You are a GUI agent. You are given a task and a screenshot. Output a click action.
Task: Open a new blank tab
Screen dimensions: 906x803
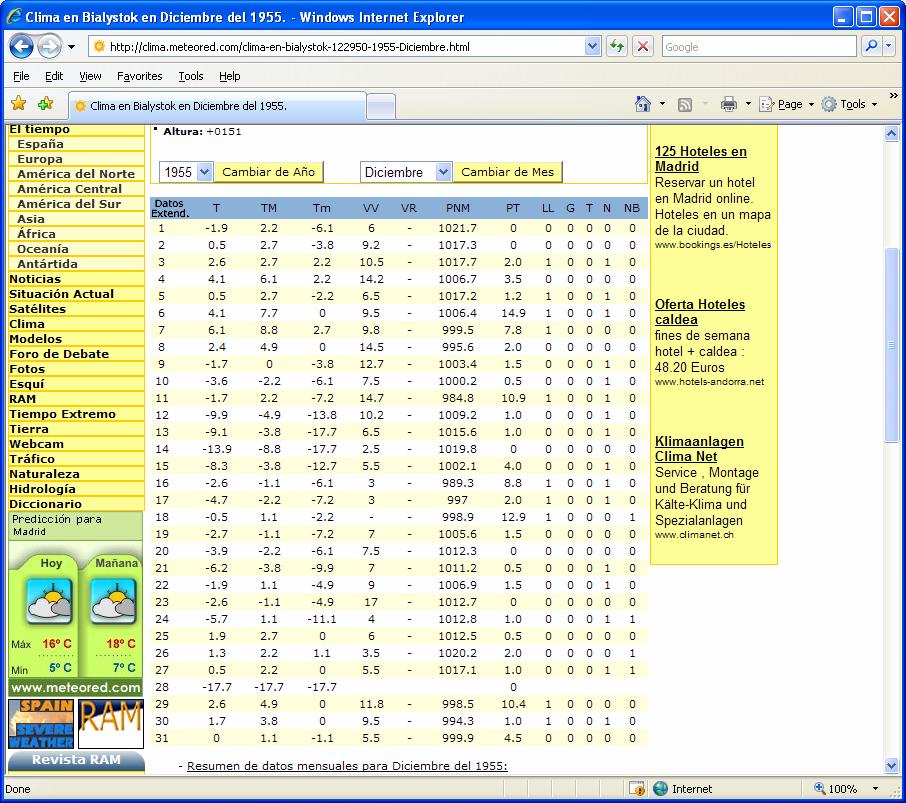pyautogui.click(x=381, y=106)
